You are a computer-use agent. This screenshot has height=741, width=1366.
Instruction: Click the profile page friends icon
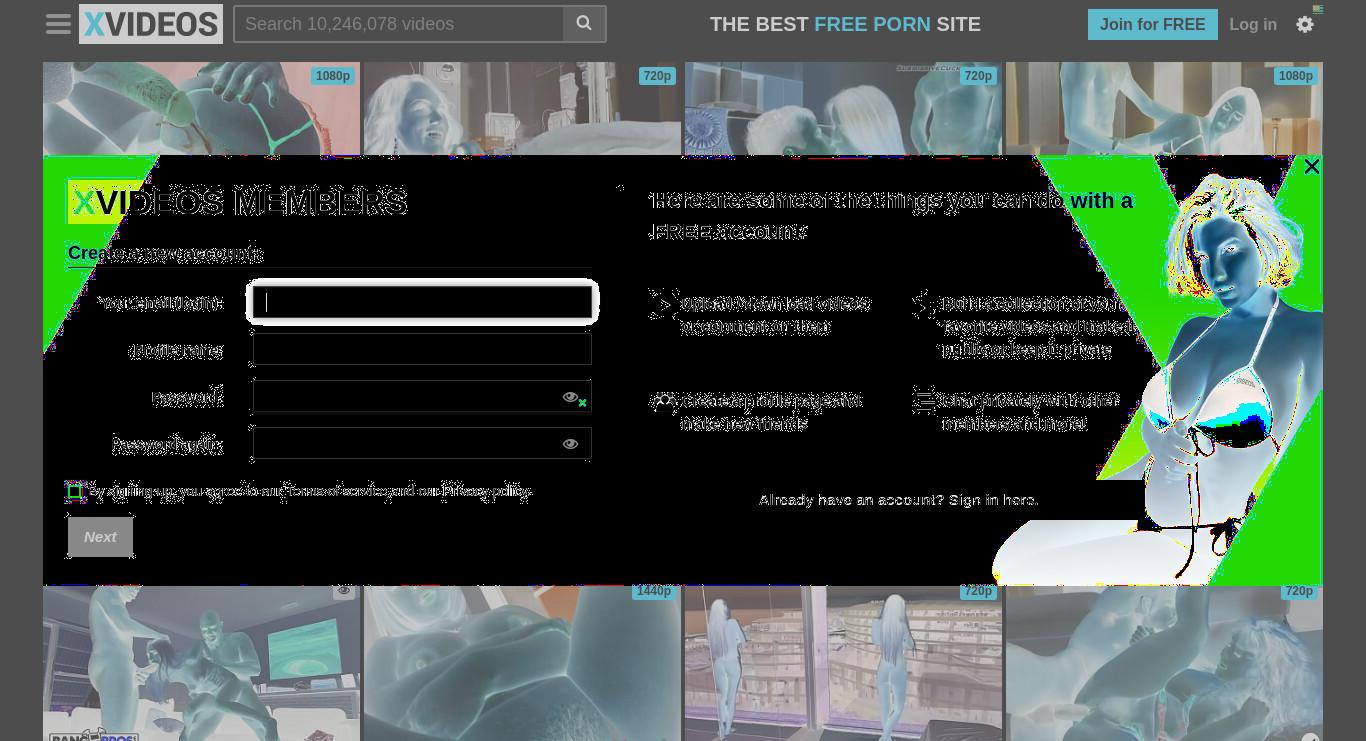pos(663,402)
